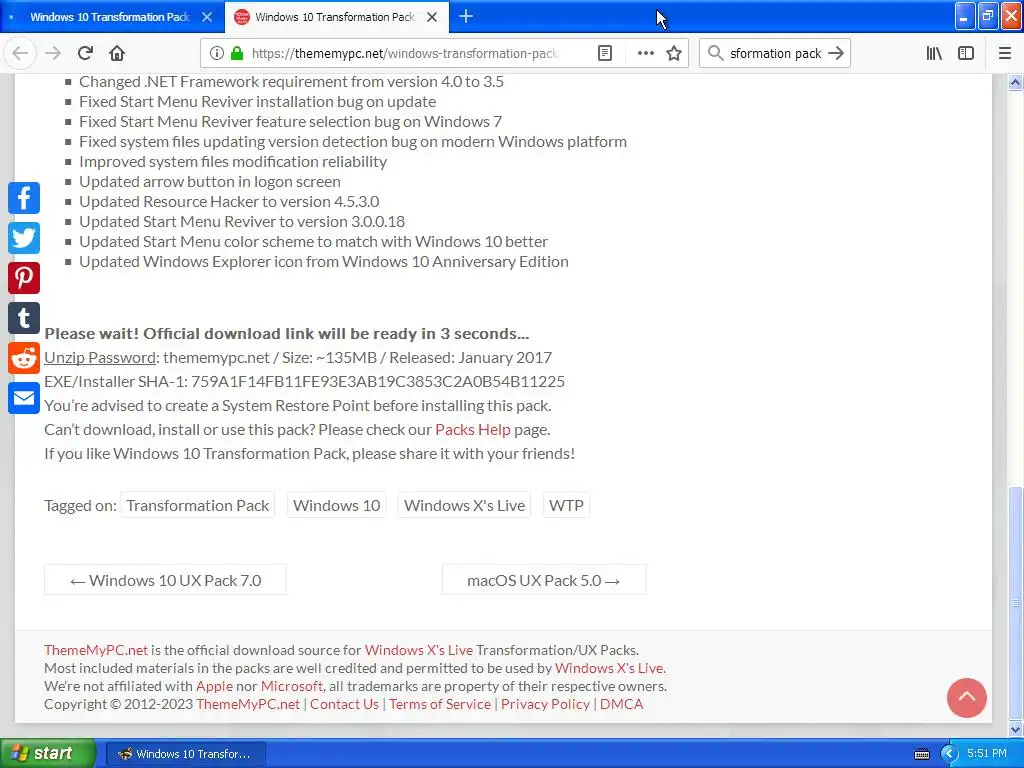Open a new tab with plus button
1024x768 pixels.
click(466, 17)
